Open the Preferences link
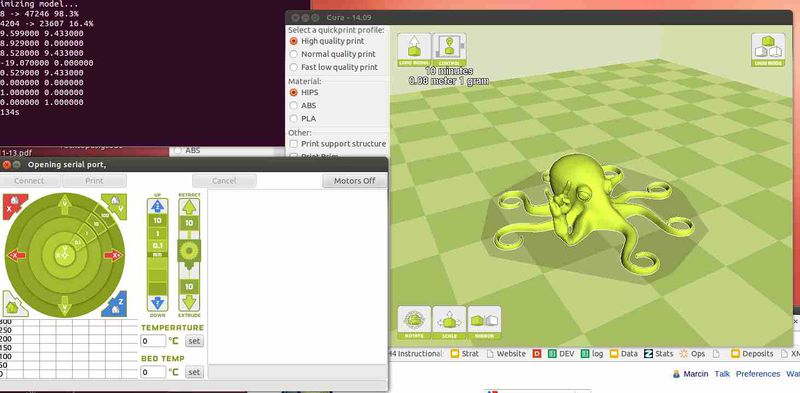Image resolution: width=800 pixels, height=393 pixels. click(758, 374)
